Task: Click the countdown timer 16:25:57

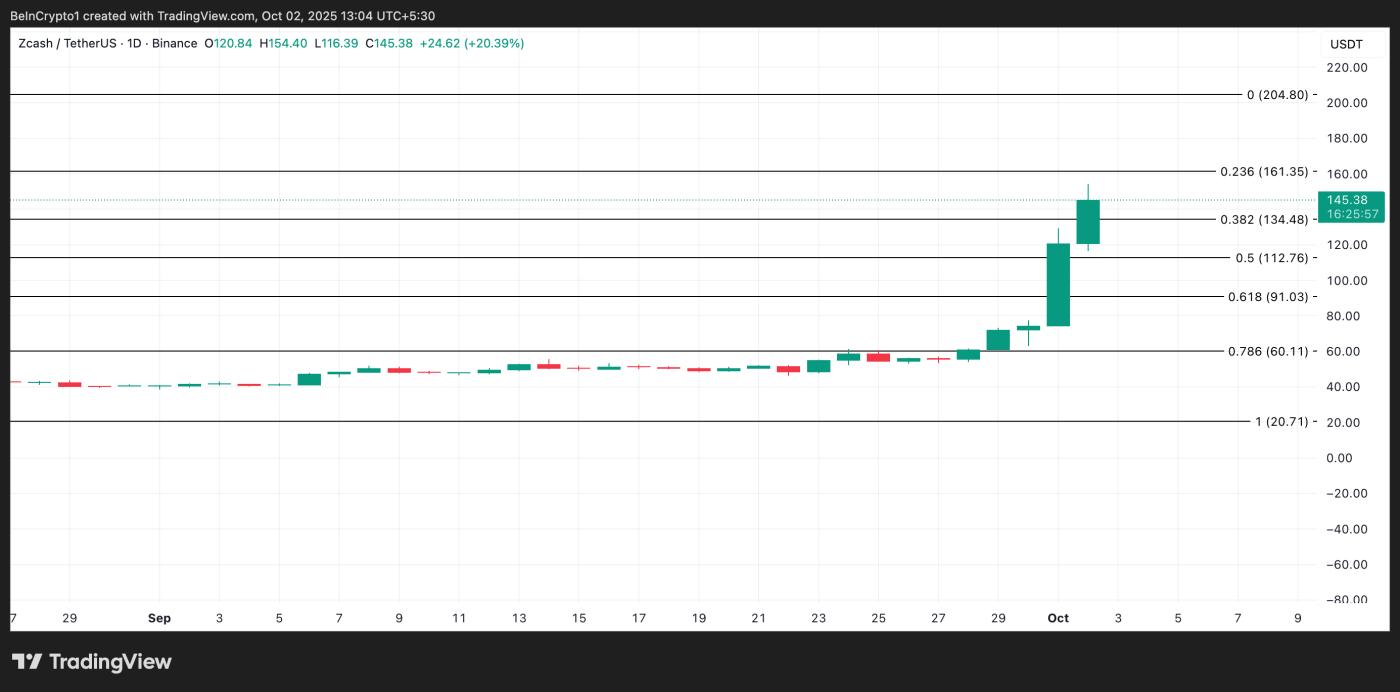Action: tap(1352, 214)
